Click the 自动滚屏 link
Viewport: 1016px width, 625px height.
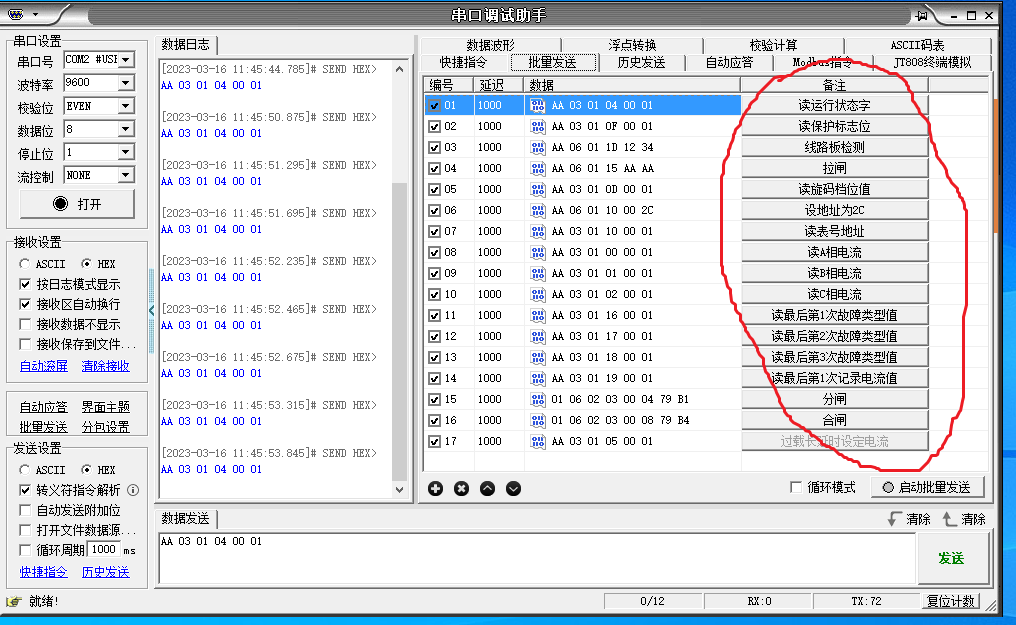coord(43,366)
